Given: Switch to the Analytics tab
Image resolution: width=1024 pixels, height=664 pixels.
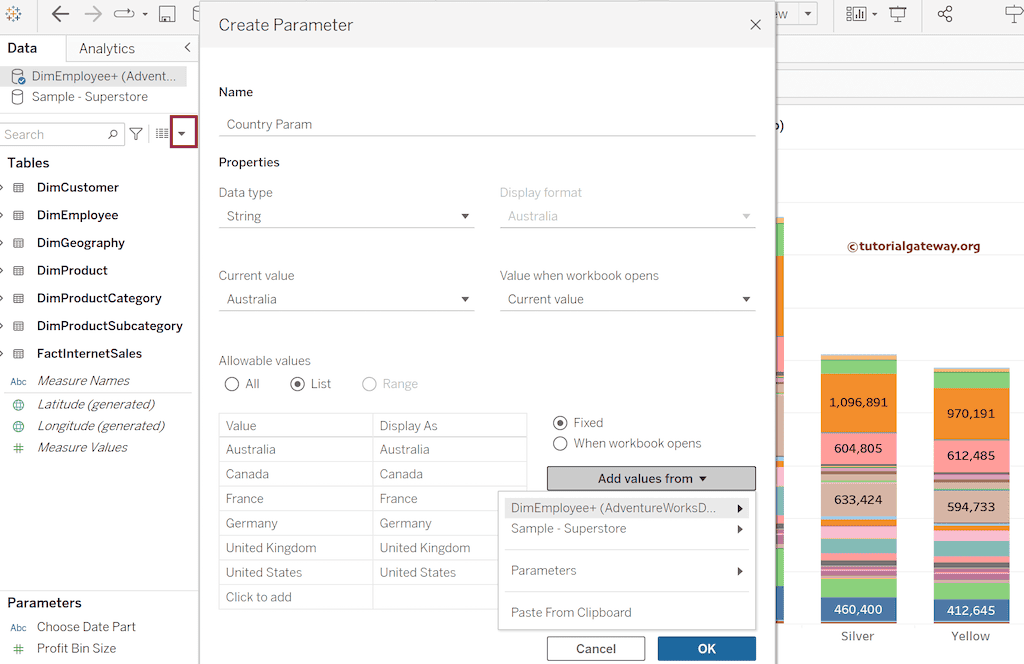Looking at the screenshot, I should (107, 48).
